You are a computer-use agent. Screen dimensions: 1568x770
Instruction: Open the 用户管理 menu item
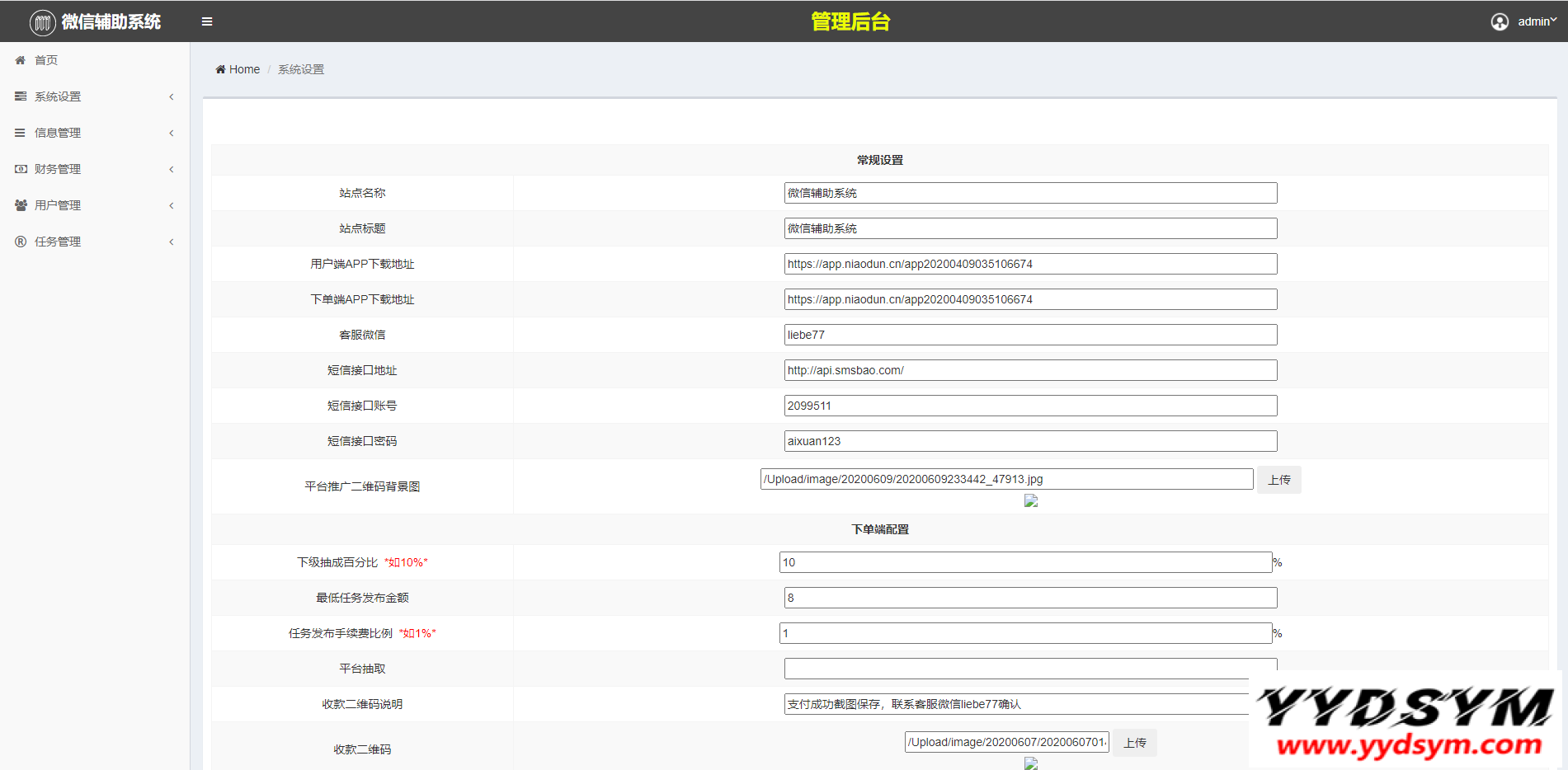[58, 205]
